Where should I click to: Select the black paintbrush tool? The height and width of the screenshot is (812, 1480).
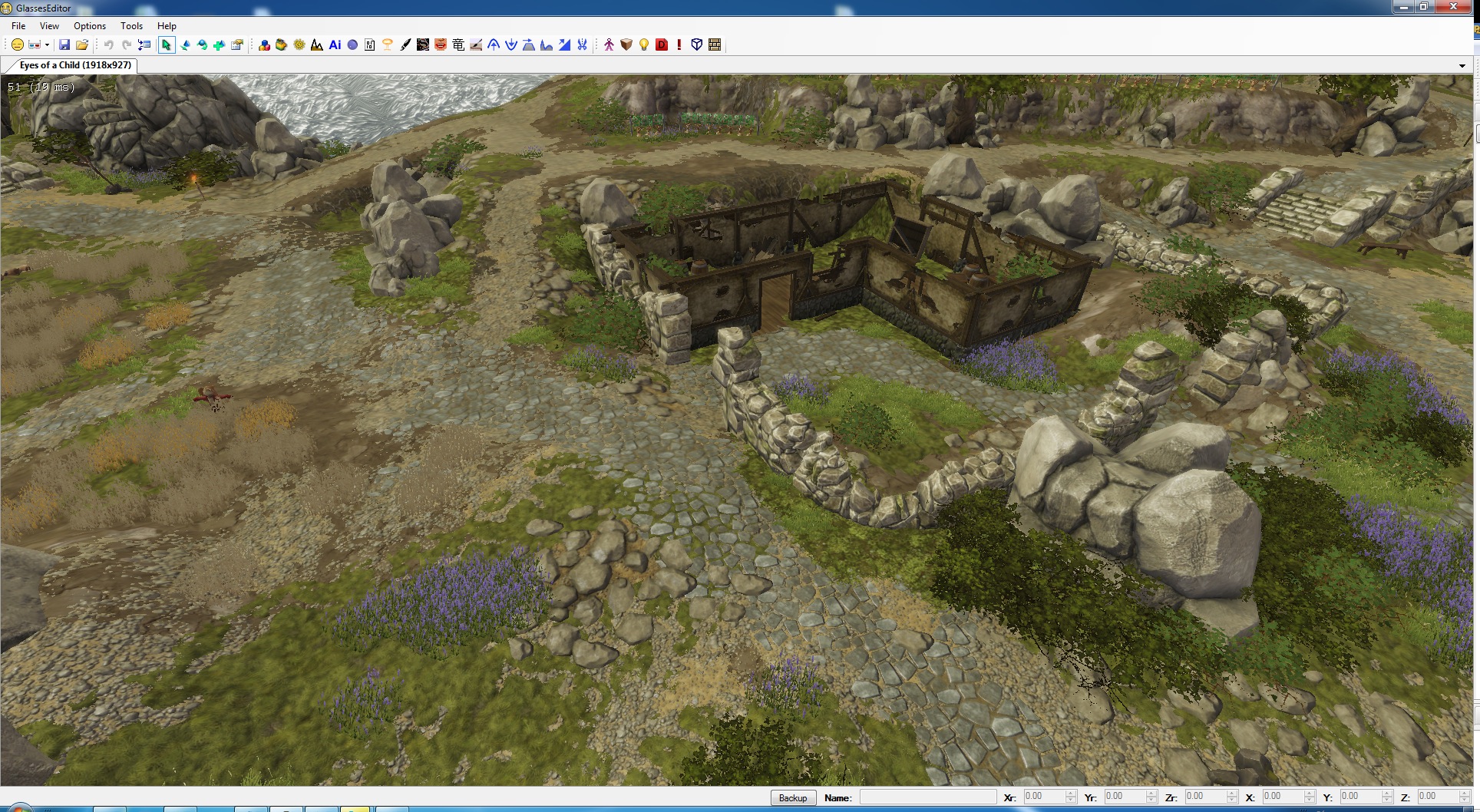405,45
